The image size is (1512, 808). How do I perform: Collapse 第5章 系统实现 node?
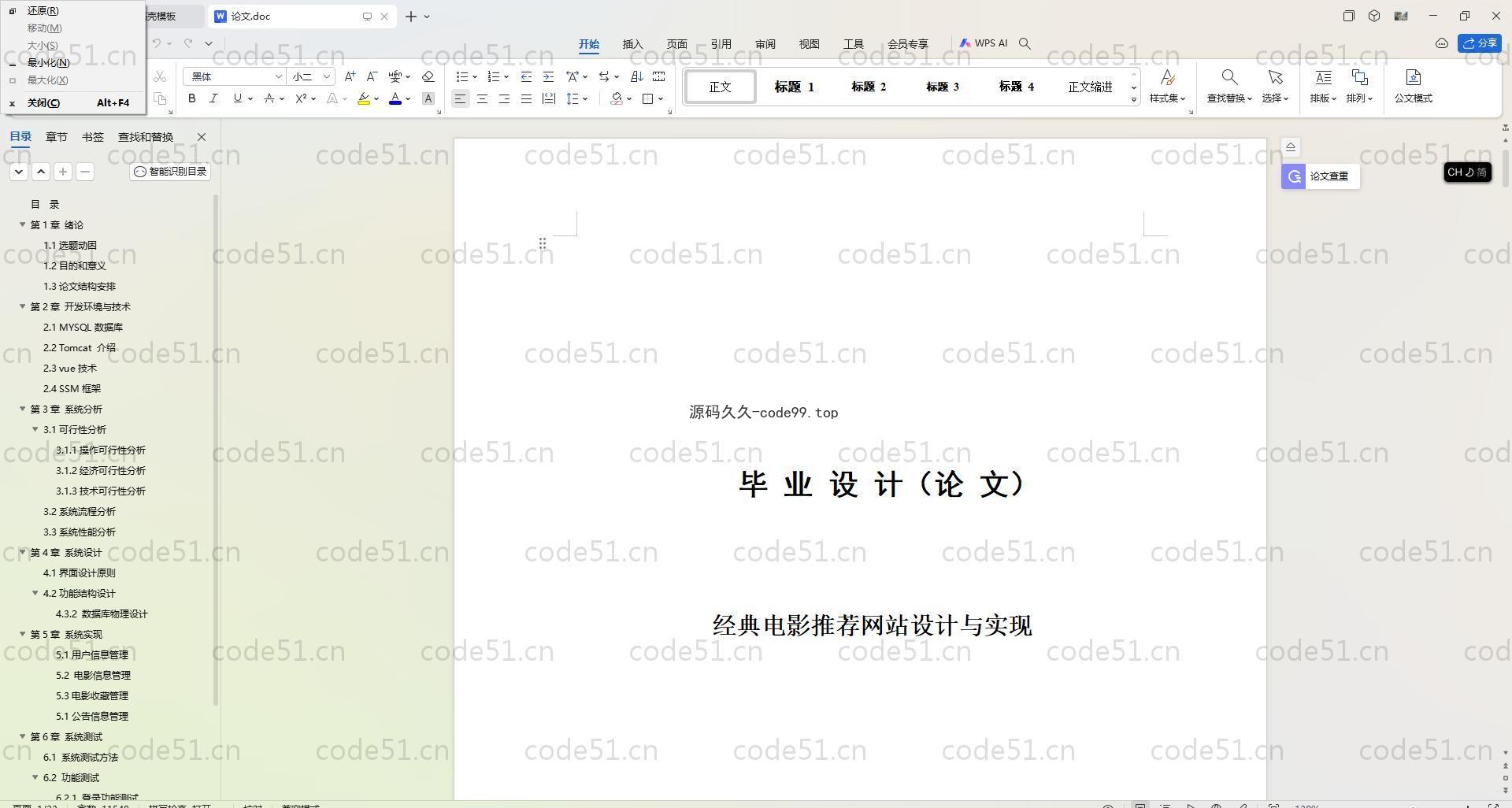pyautogui.click(x=23, y=634)
